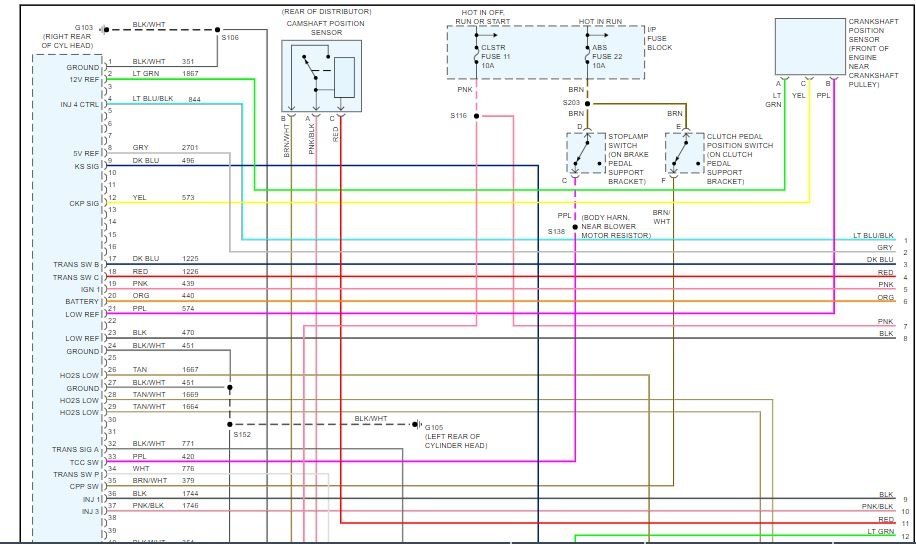The width and height of the screenshot is (916, 544).
Task: Select the G105 ground label
Action: point(434,428)
